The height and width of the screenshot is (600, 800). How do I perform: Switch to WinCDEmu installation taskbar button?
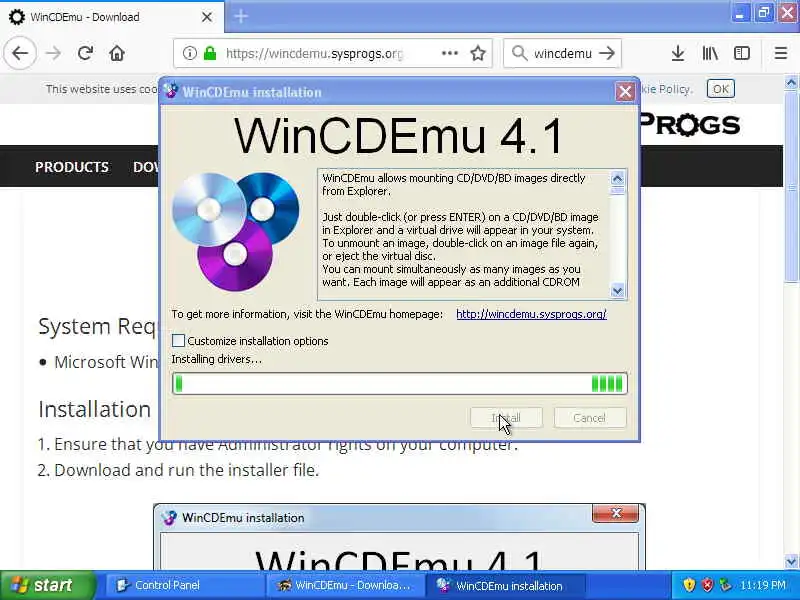pos(505,585)
